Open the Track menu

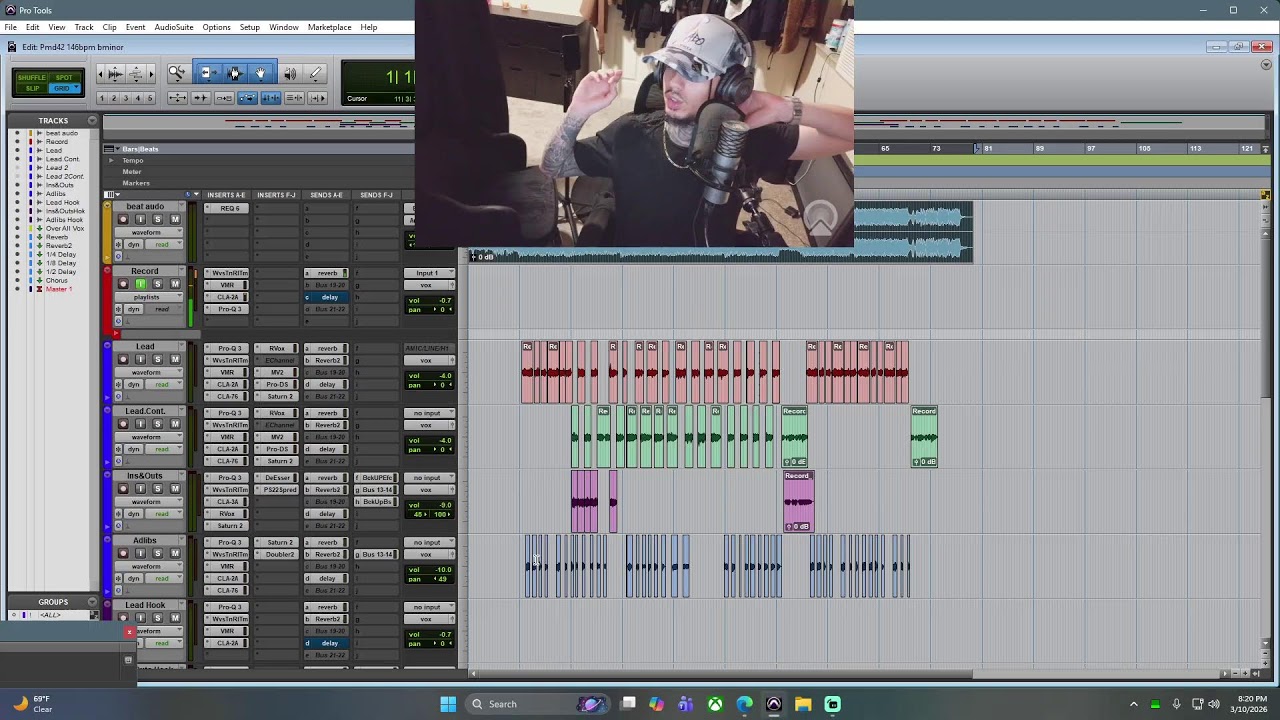click(84, 27)
